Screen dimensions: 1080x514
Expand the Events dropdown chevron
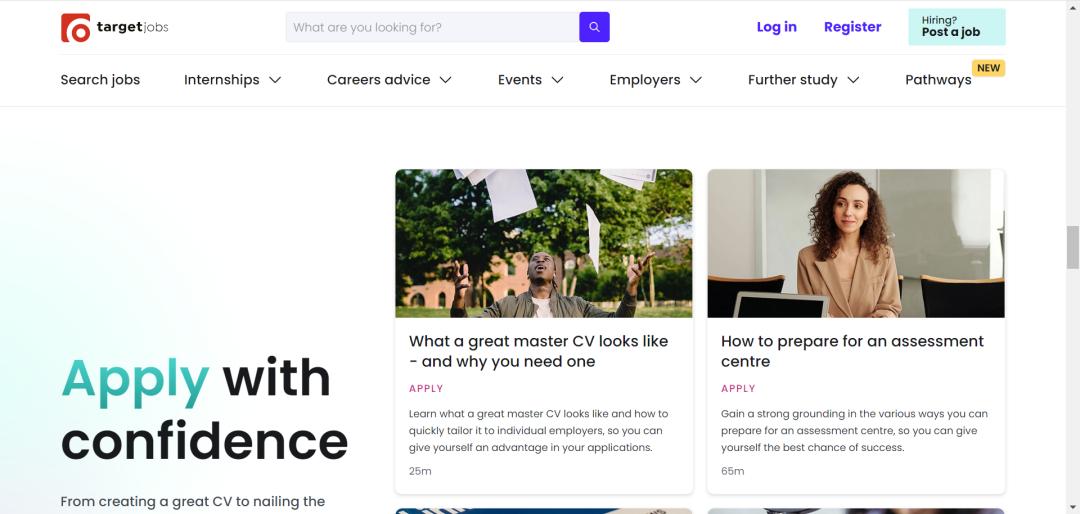(558, 80)
